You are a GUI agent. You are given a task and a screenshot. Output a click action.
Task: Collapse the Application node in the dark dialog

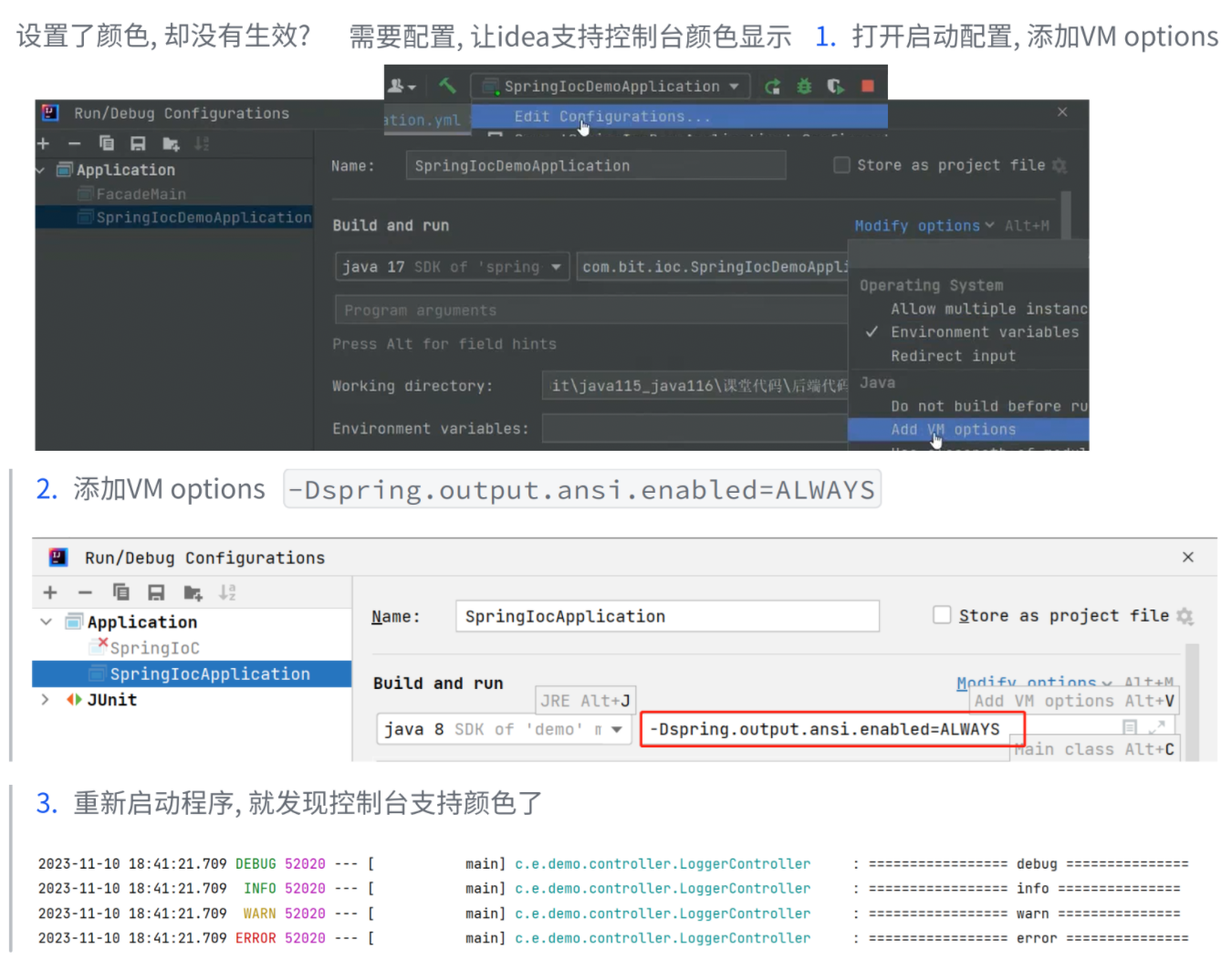(x=41, y=170)
